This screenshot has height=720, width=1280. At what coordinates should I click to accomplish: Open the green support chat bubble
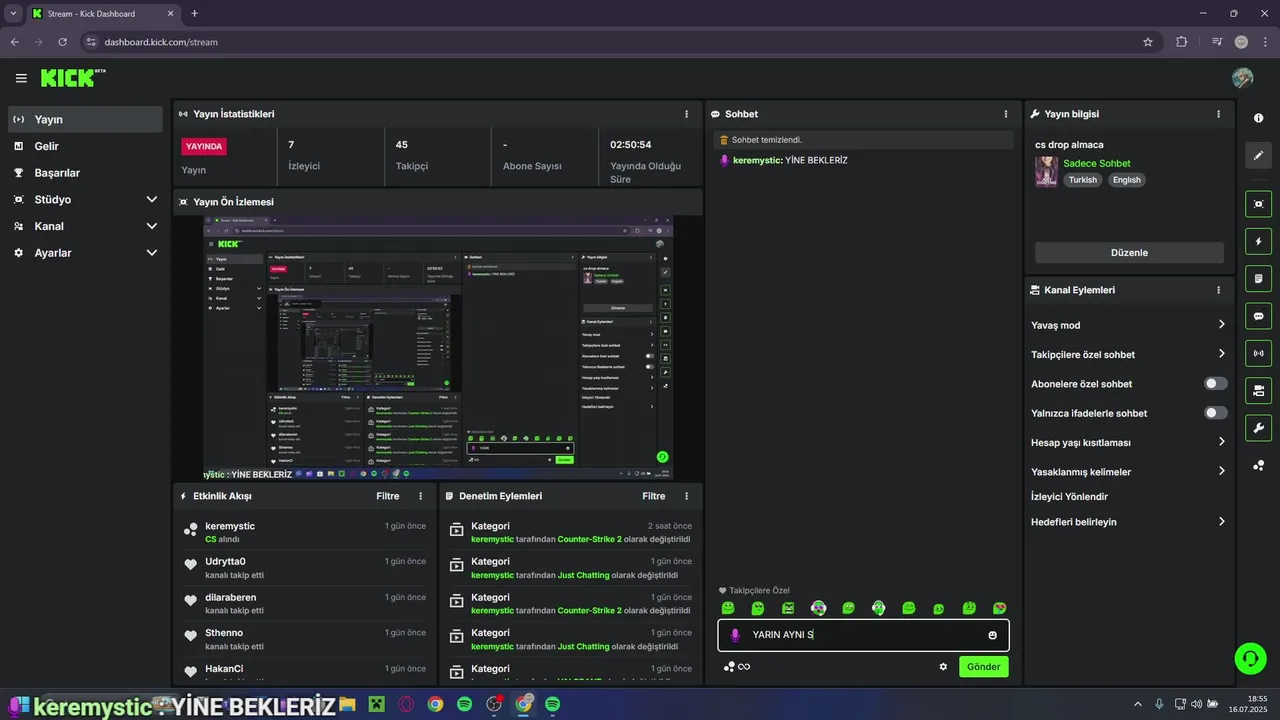tap(1250, 658)
